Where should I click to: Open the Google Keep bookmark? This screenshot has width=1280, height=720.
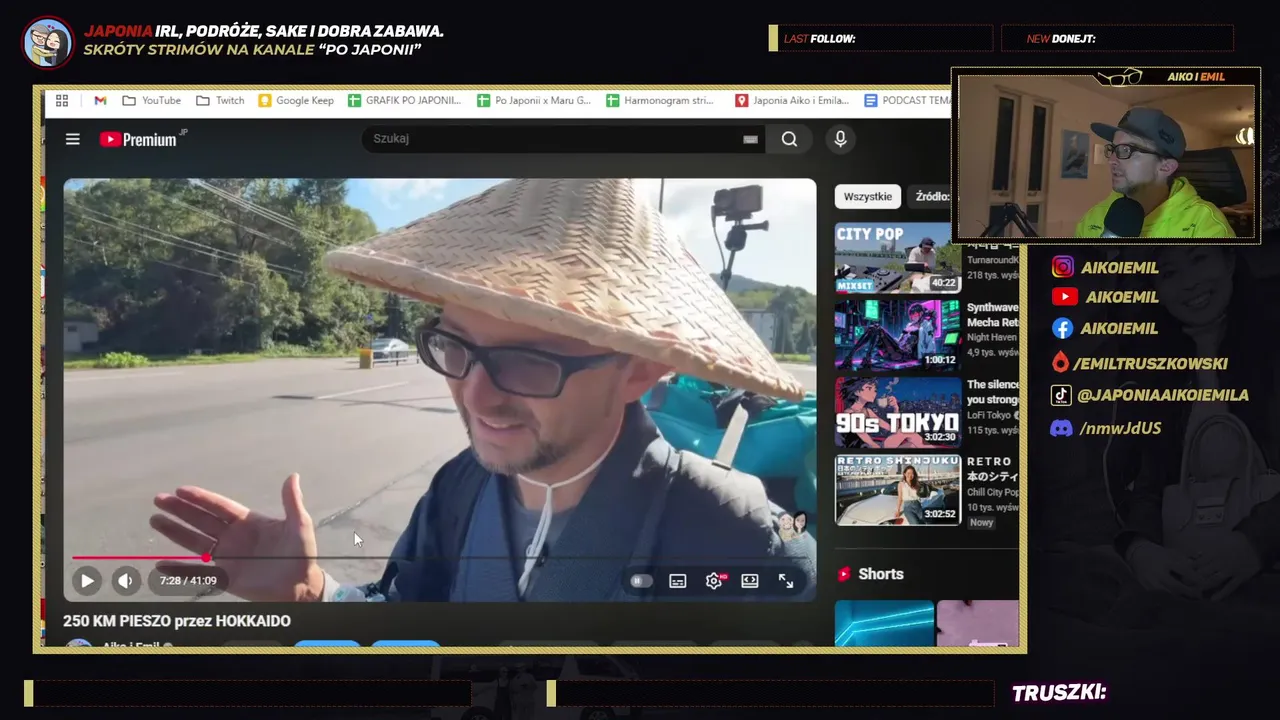pos(296,100)
